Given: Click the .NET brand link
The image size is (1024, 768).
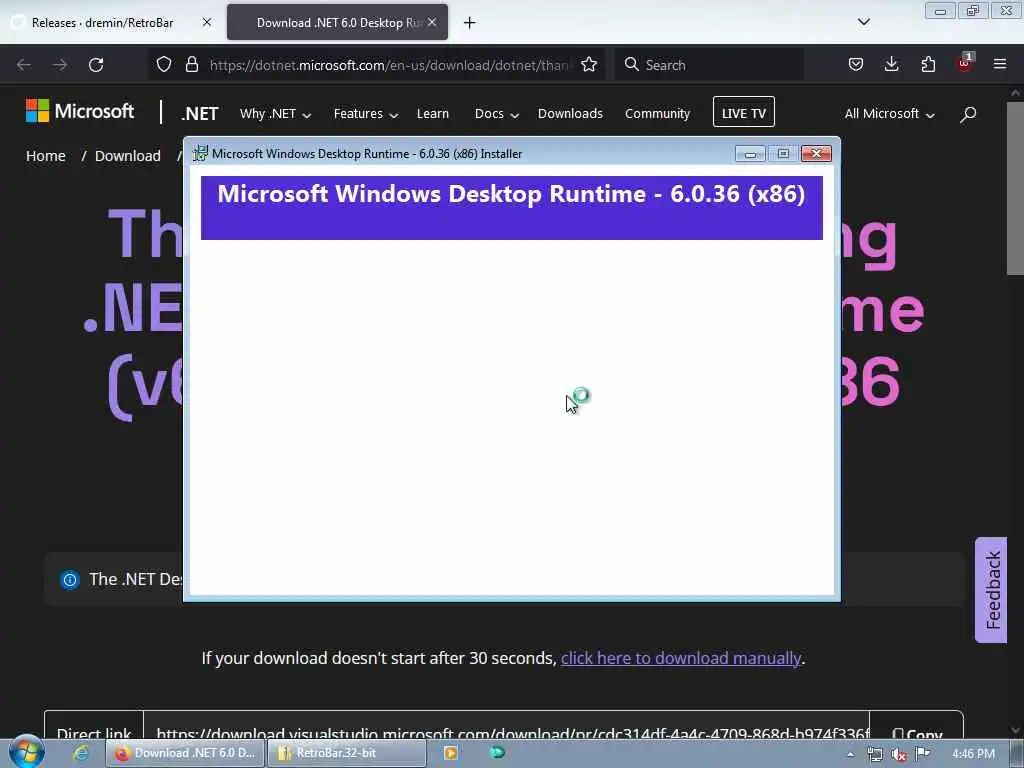Looking at the screenshot, I should [200, 114].
